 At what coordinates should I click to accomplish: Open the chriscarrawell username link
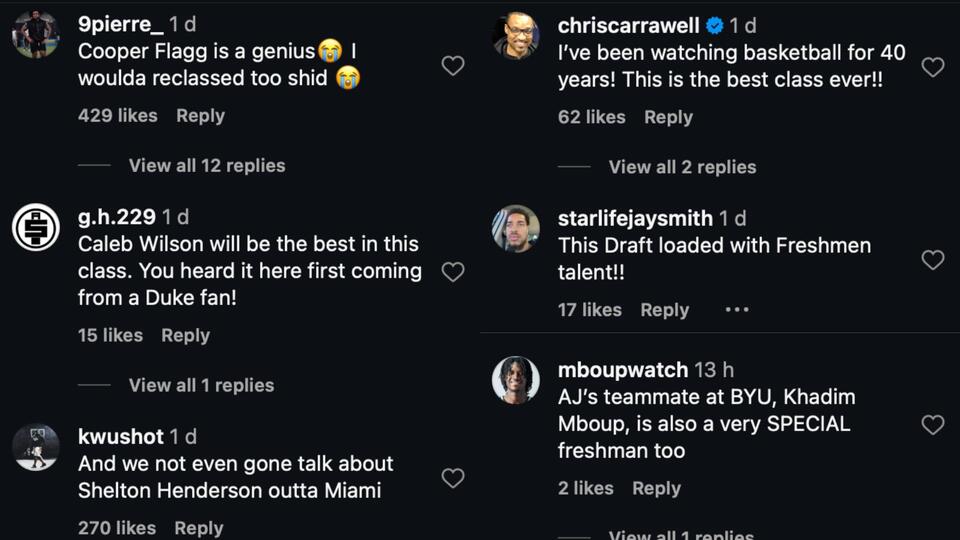628,26
